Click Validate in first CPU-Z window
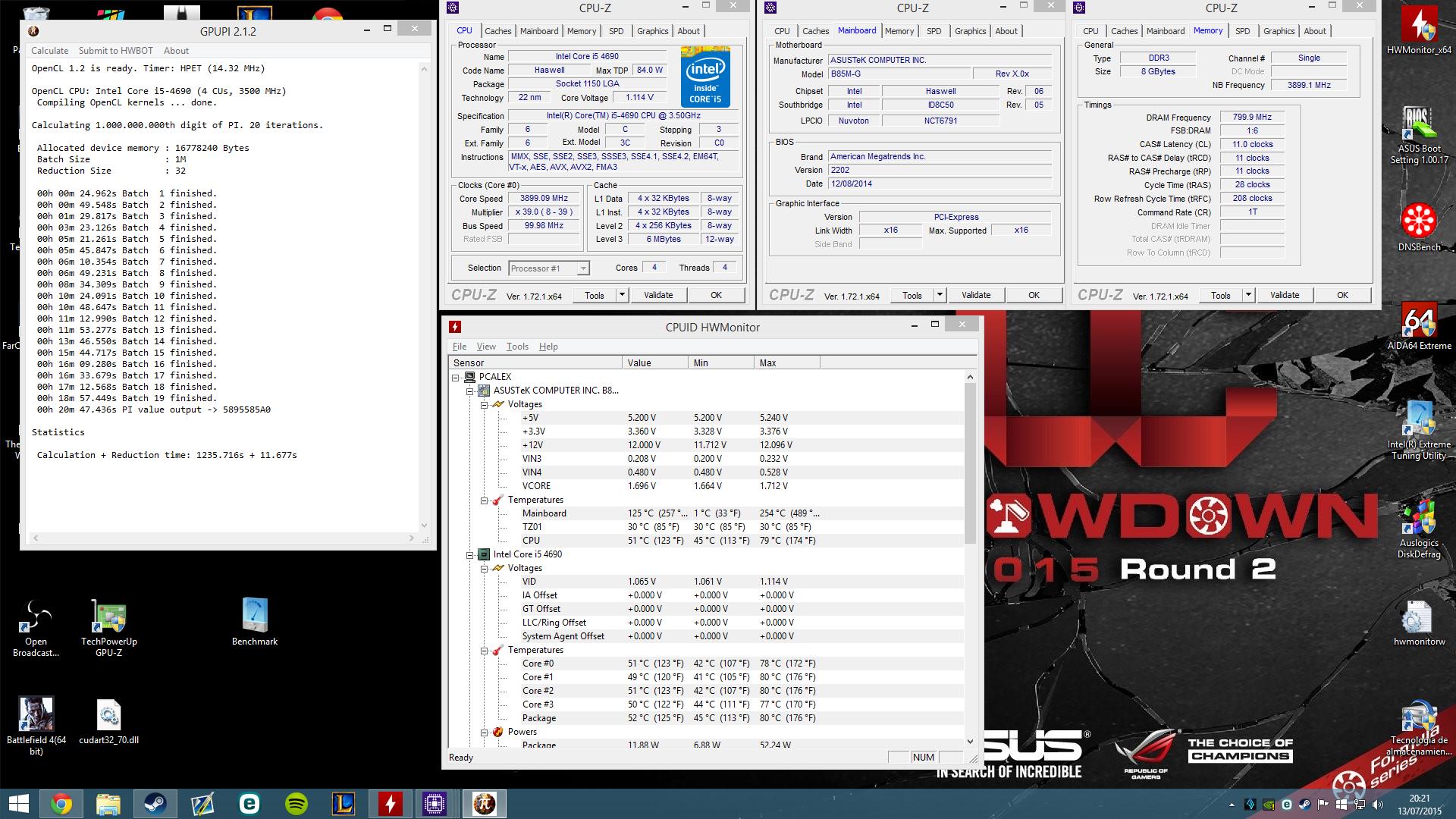 pyautogui.click(x=658, y=295)
